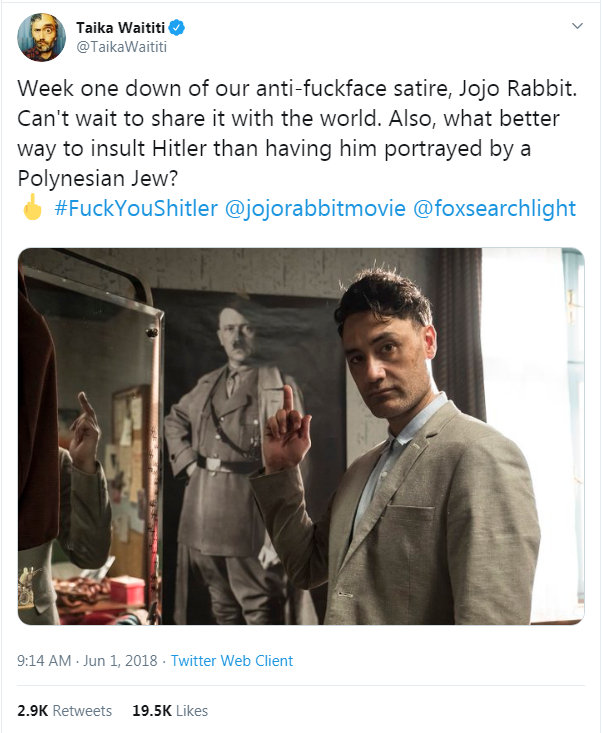Expand the tweet options chevron
Viewport: 602px width, 733px height.
577,25
